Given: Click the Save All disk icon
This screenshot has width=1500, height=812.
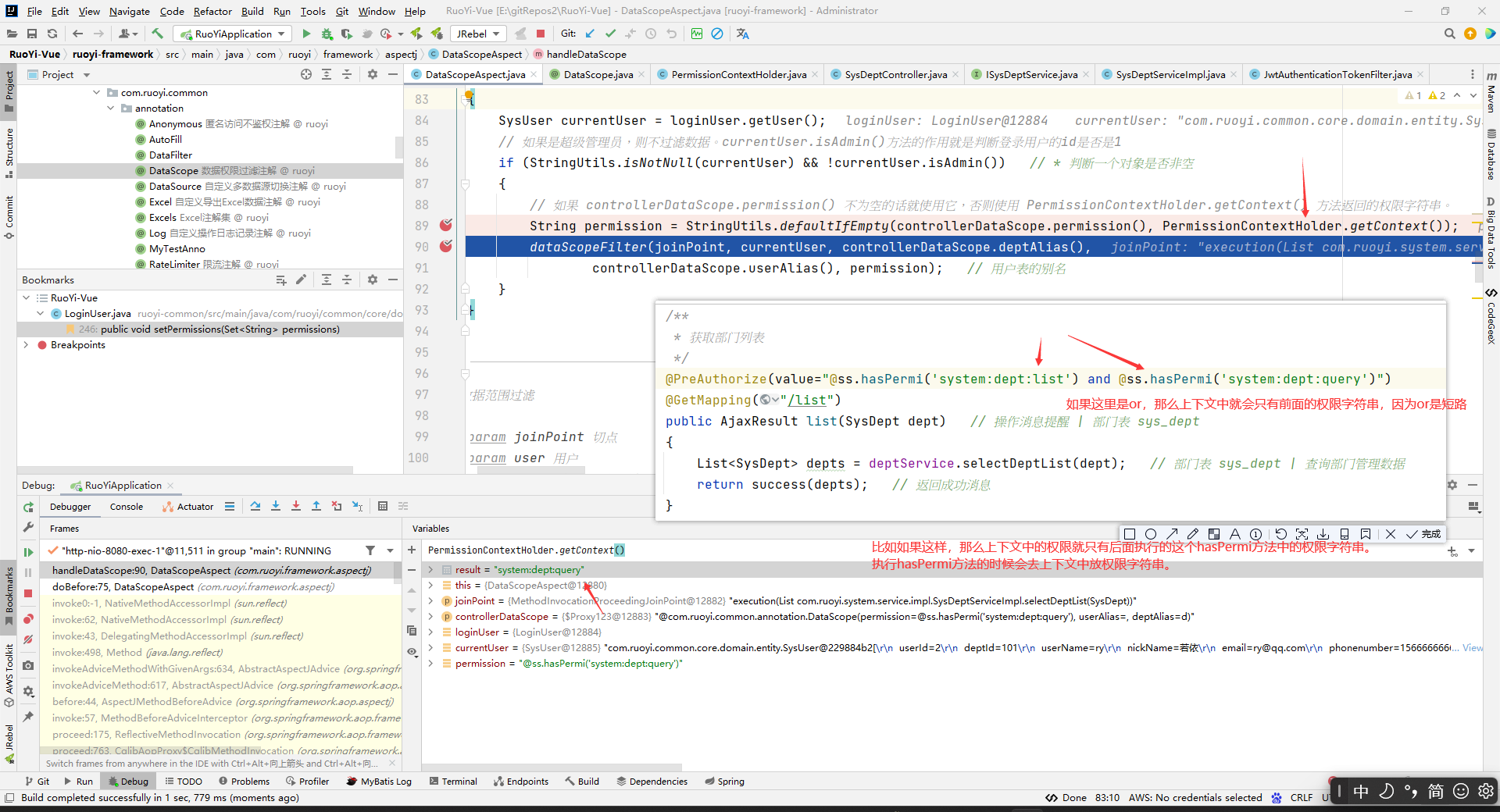Looking at the screenshot, I should (32, 34).
